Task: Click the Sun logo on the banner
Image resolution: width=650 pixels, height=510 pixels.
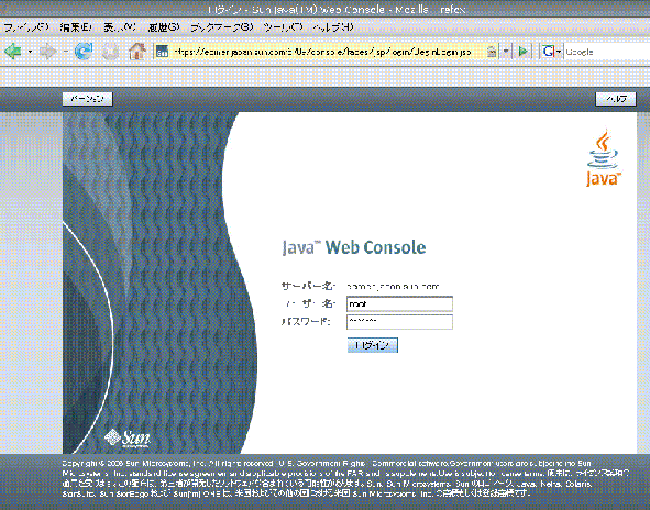Action: click(x=127, y=438)
